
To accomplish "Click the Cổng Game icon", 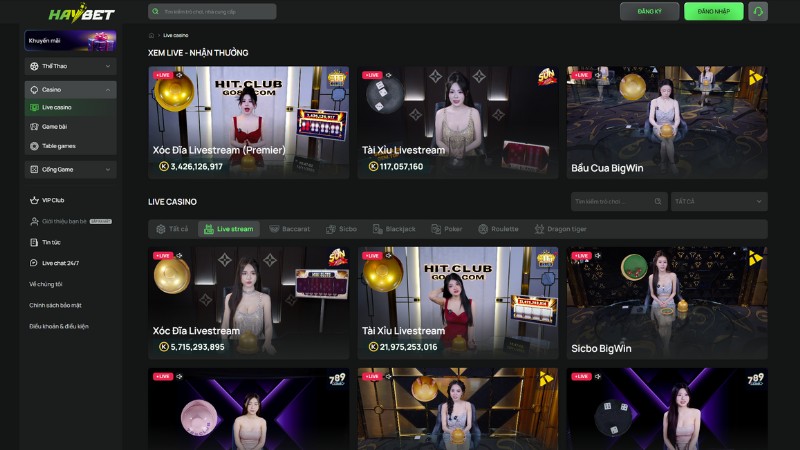I will coord(34,169).
